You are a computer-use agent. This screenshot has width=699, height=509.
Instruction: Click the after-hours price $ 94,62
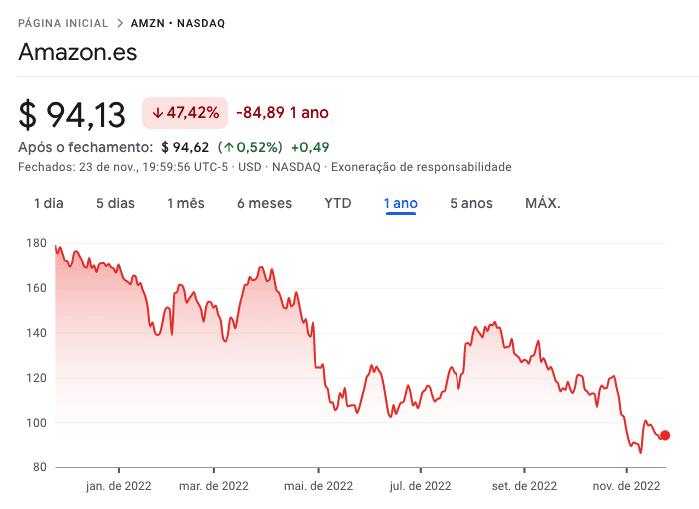coord(185,147)
